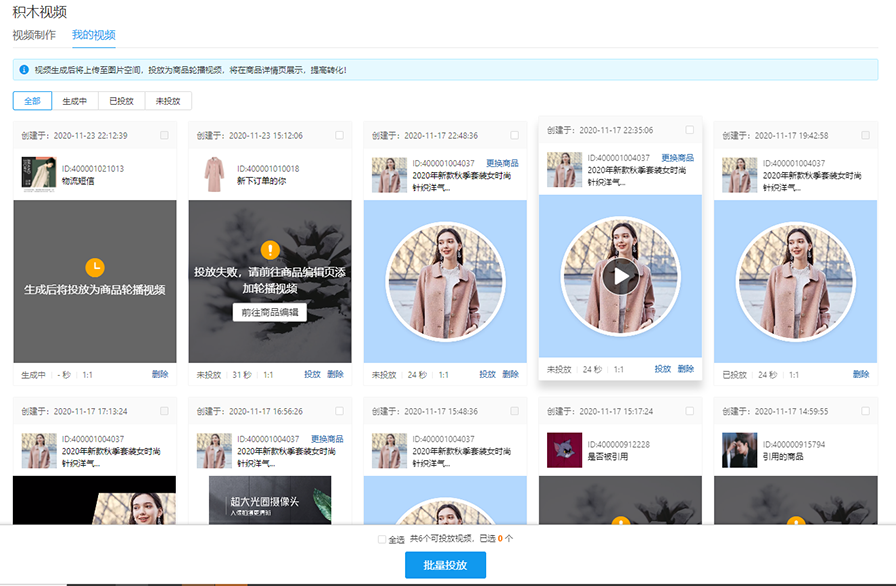Click the 前往商品编辑 button

(270, 312)
